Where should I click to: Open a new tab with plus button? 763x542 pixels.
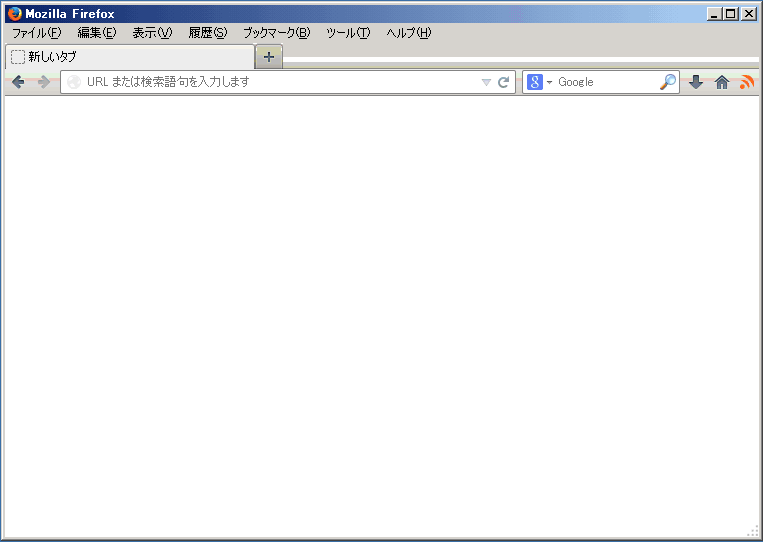point(268,57)
